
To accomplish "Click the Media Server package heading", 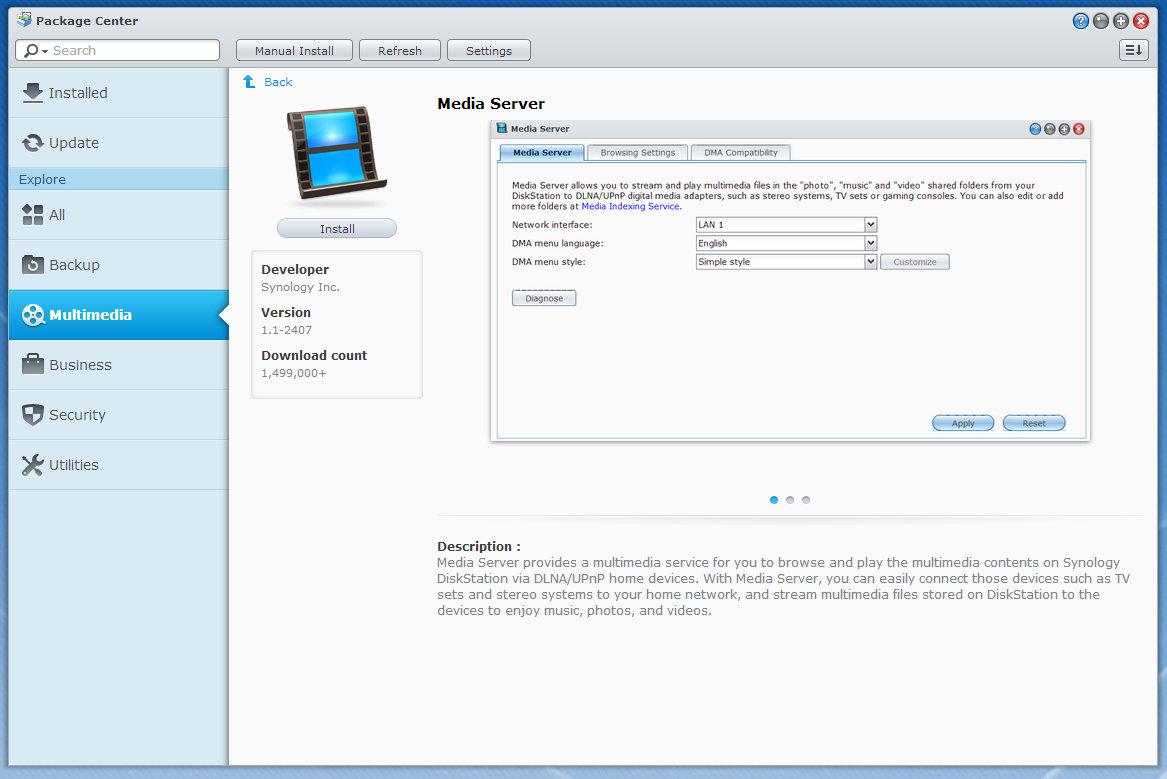I will [491, 103].
